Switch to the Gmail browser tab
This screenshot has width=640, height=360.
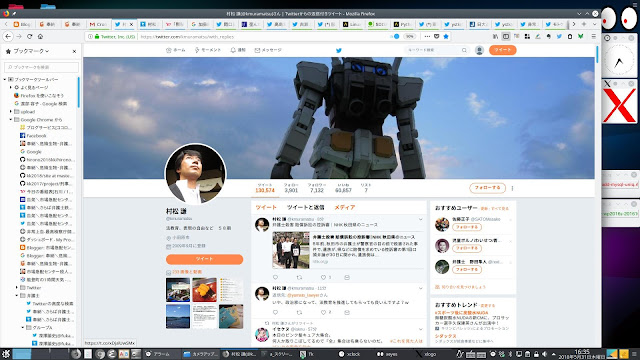tap(98, 24)
